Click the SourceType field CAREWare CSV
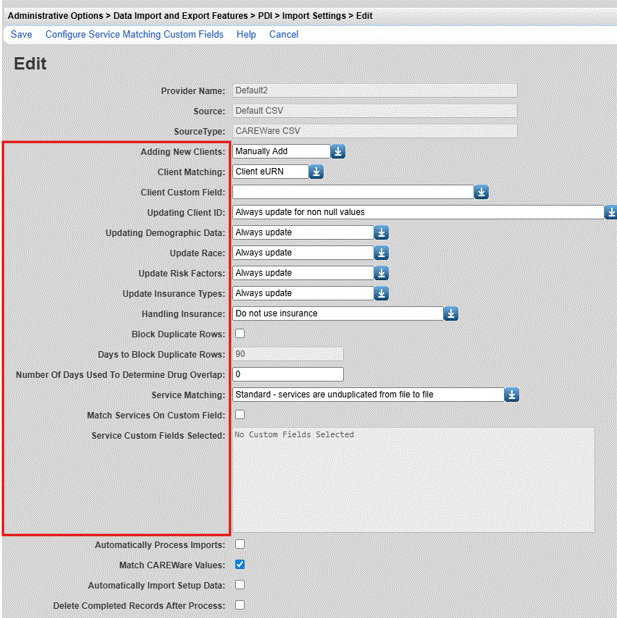Screen dimensions: 617x618 pyautogui.click(x=375, y=131)
